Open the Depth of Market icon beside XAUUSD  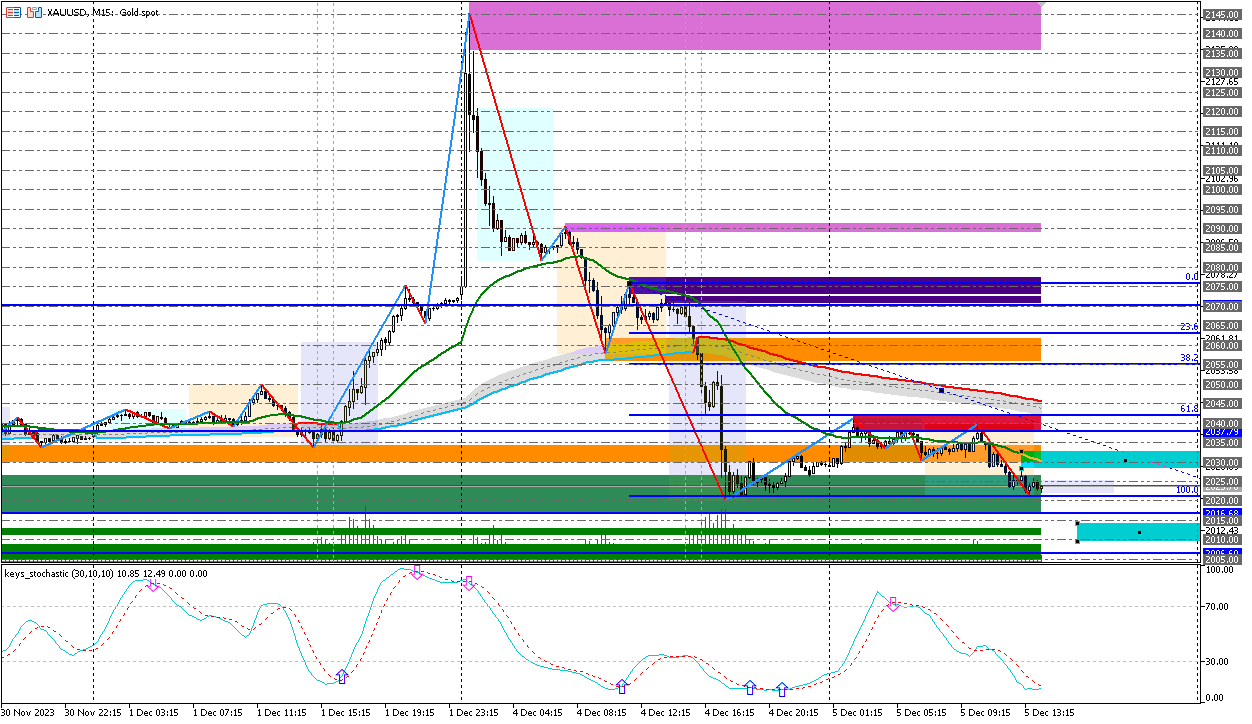(13, 13)
